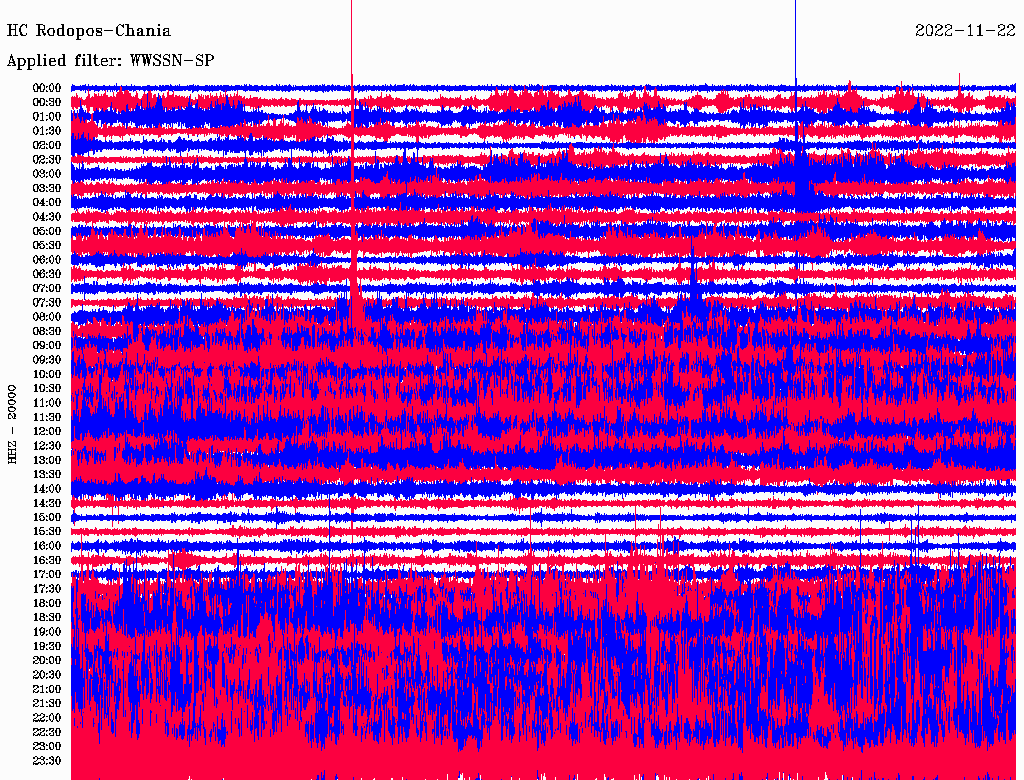Select the 00:30 time label
Viewport: 1024px width, 780px height.
47,103
